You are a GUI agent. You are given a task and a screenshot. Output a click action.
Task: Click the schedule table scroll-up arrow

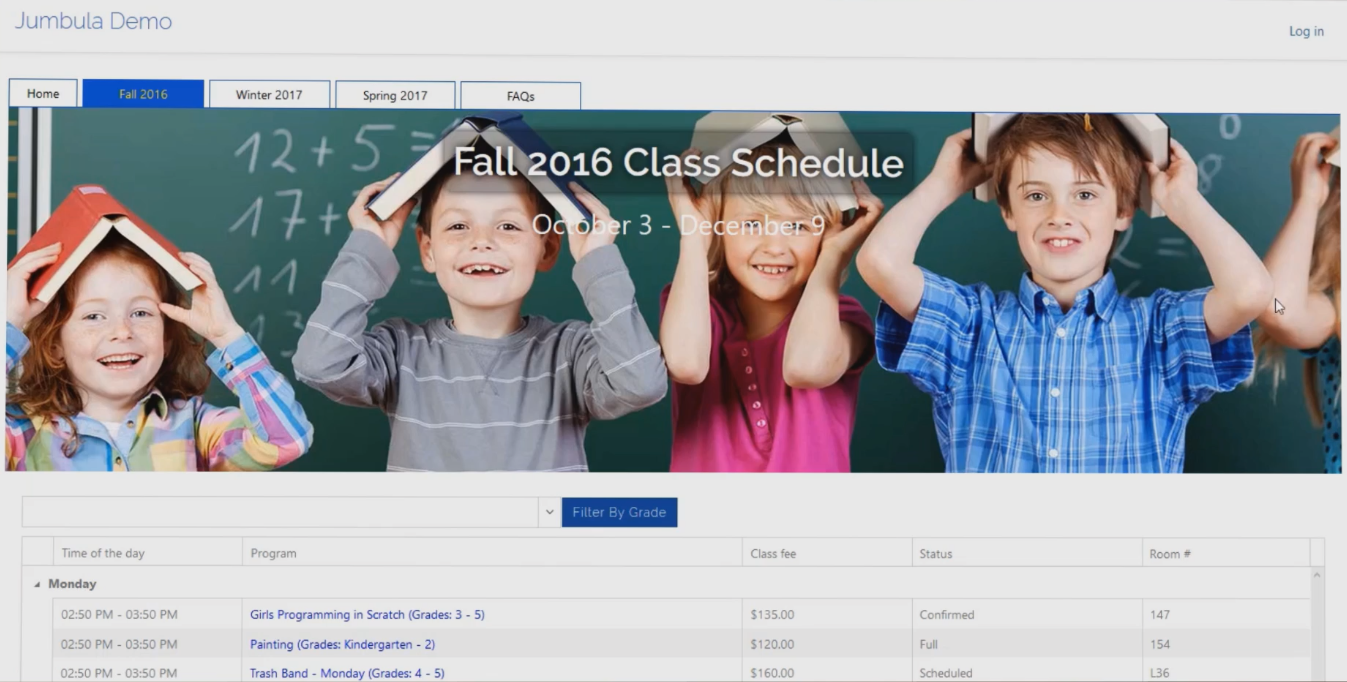(1317, 576)
